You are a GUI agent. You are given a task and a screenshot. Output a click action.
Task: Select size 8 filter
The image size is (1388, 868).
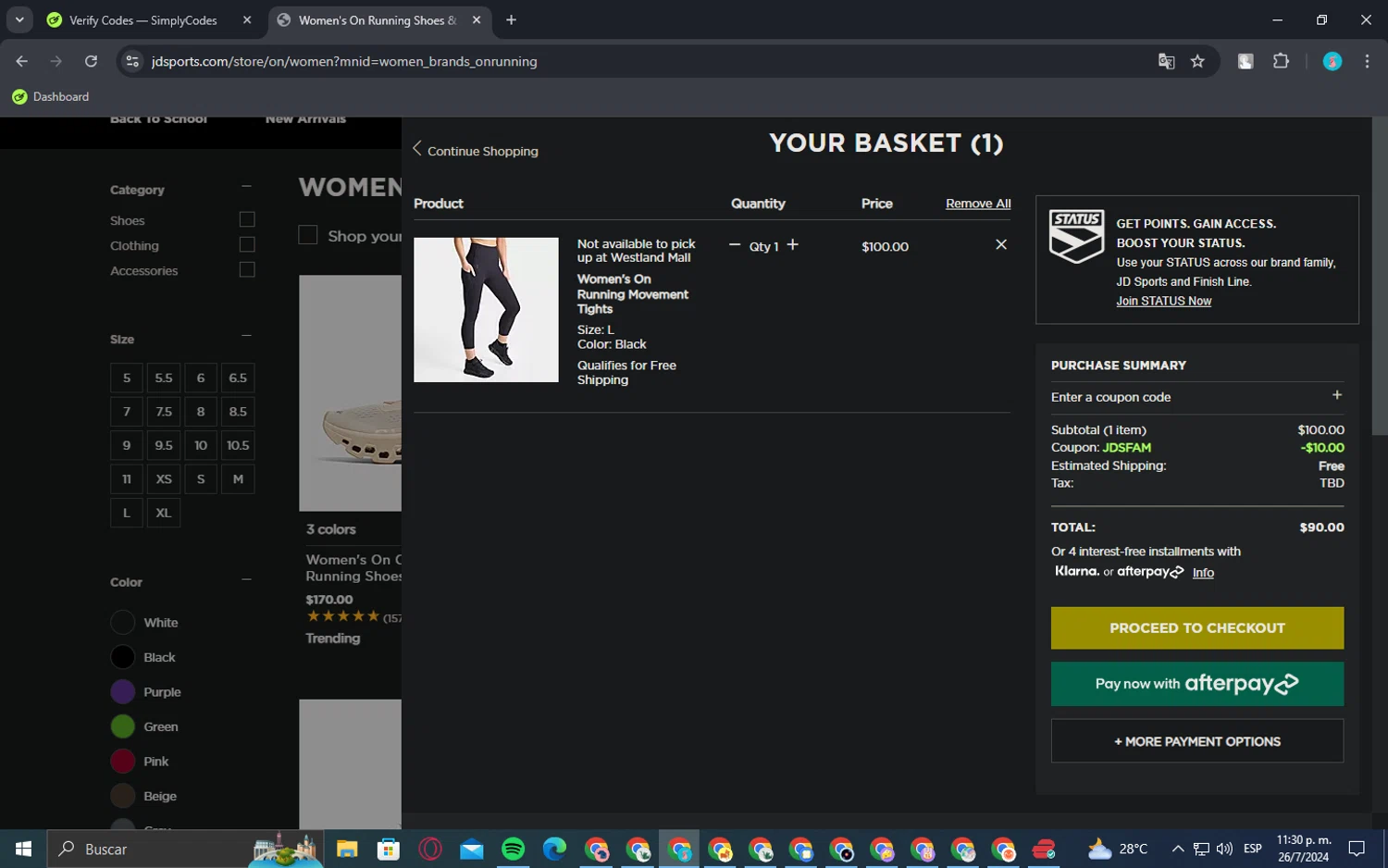tap(201, 412)
